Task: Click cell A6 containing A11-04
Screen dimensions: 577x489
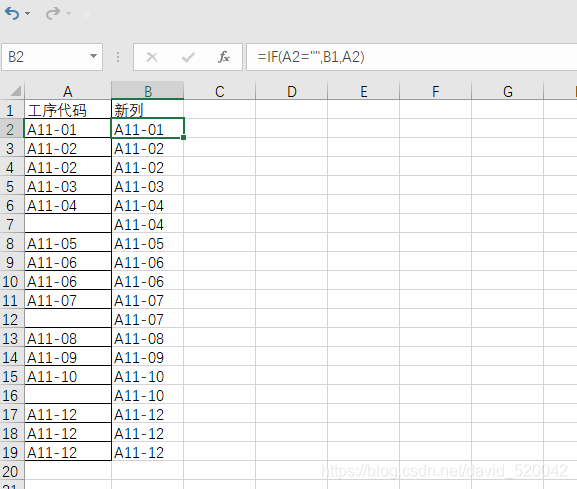Action: point(68,205)
